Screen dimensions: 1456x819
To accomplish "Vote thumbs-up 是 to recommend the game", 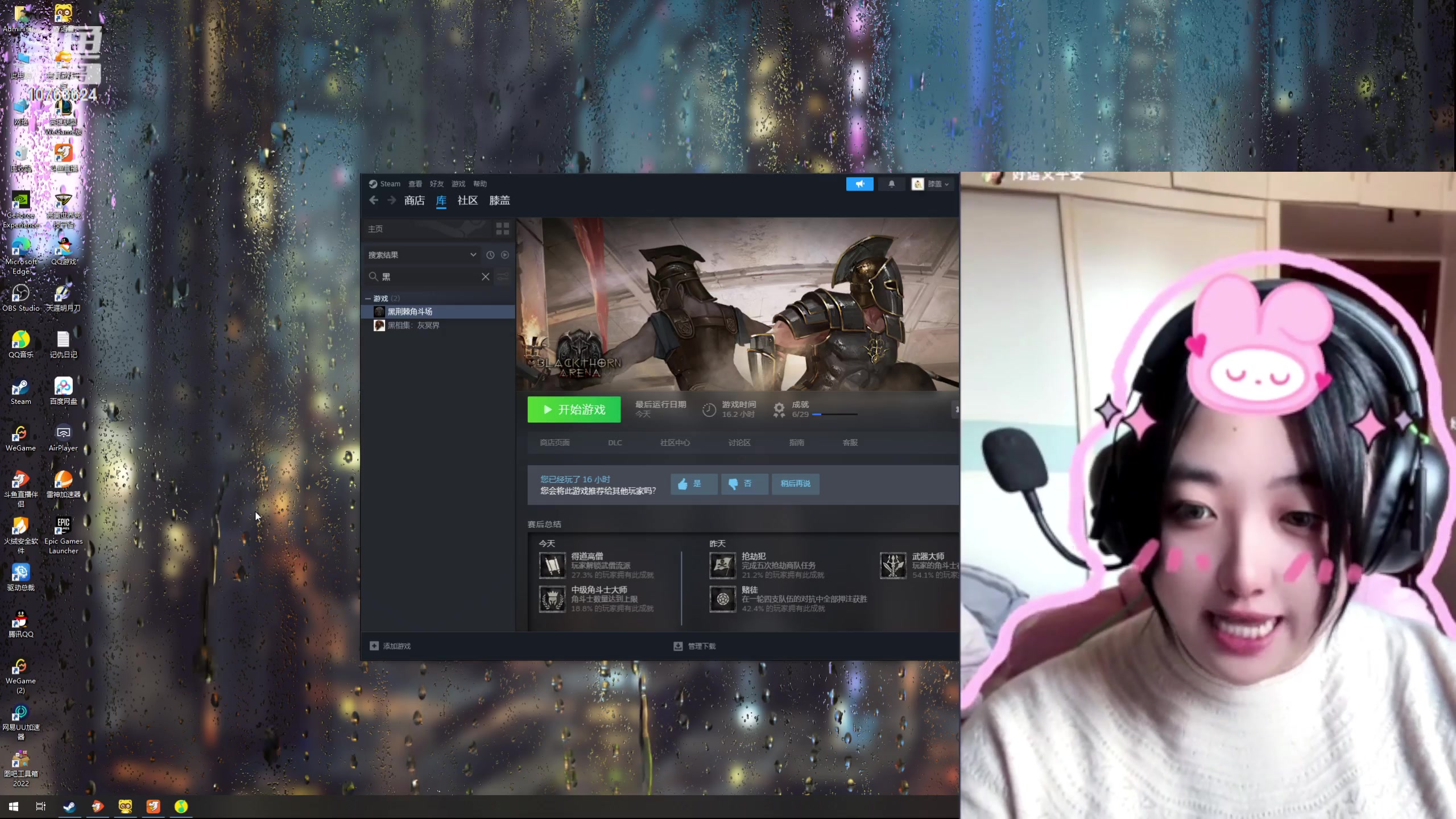I will [x=693, y=483].
